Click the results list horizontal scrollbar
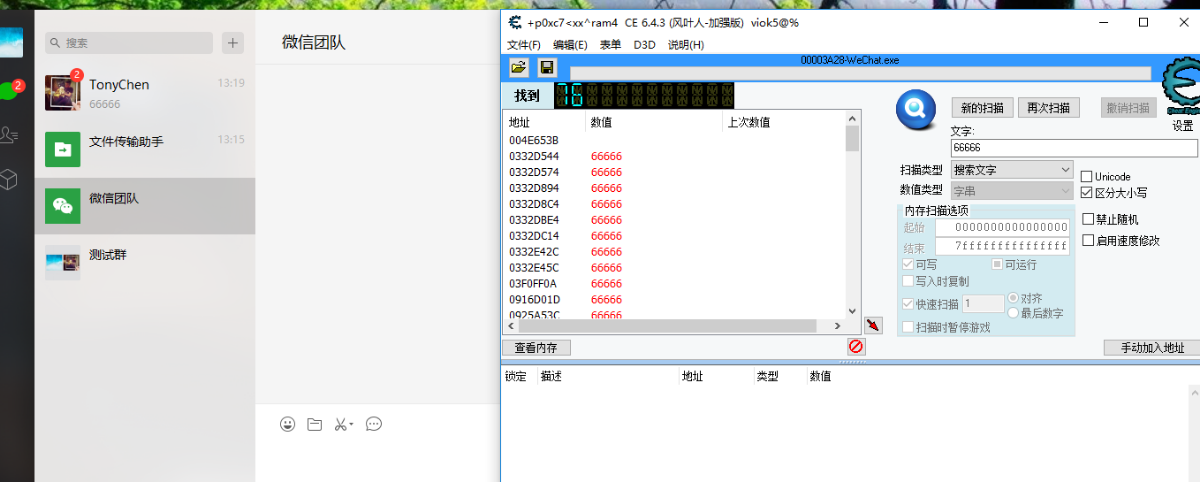Screen dimensions: 1200x482 click(674, 326)
